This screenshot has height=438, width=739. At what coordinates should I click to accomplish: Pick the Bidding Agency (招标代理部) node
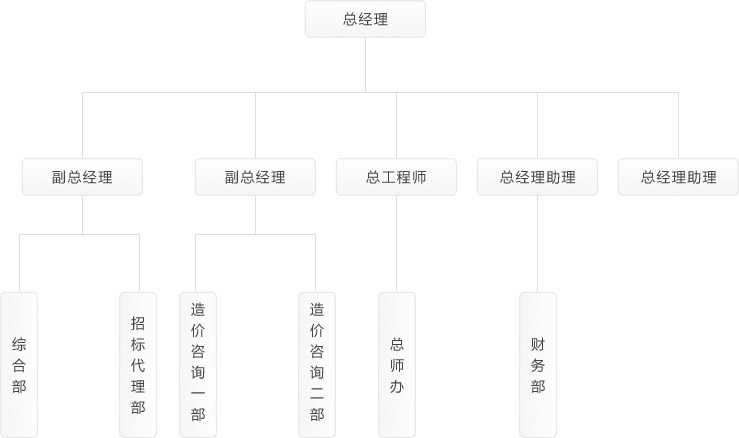click(138, 364)
